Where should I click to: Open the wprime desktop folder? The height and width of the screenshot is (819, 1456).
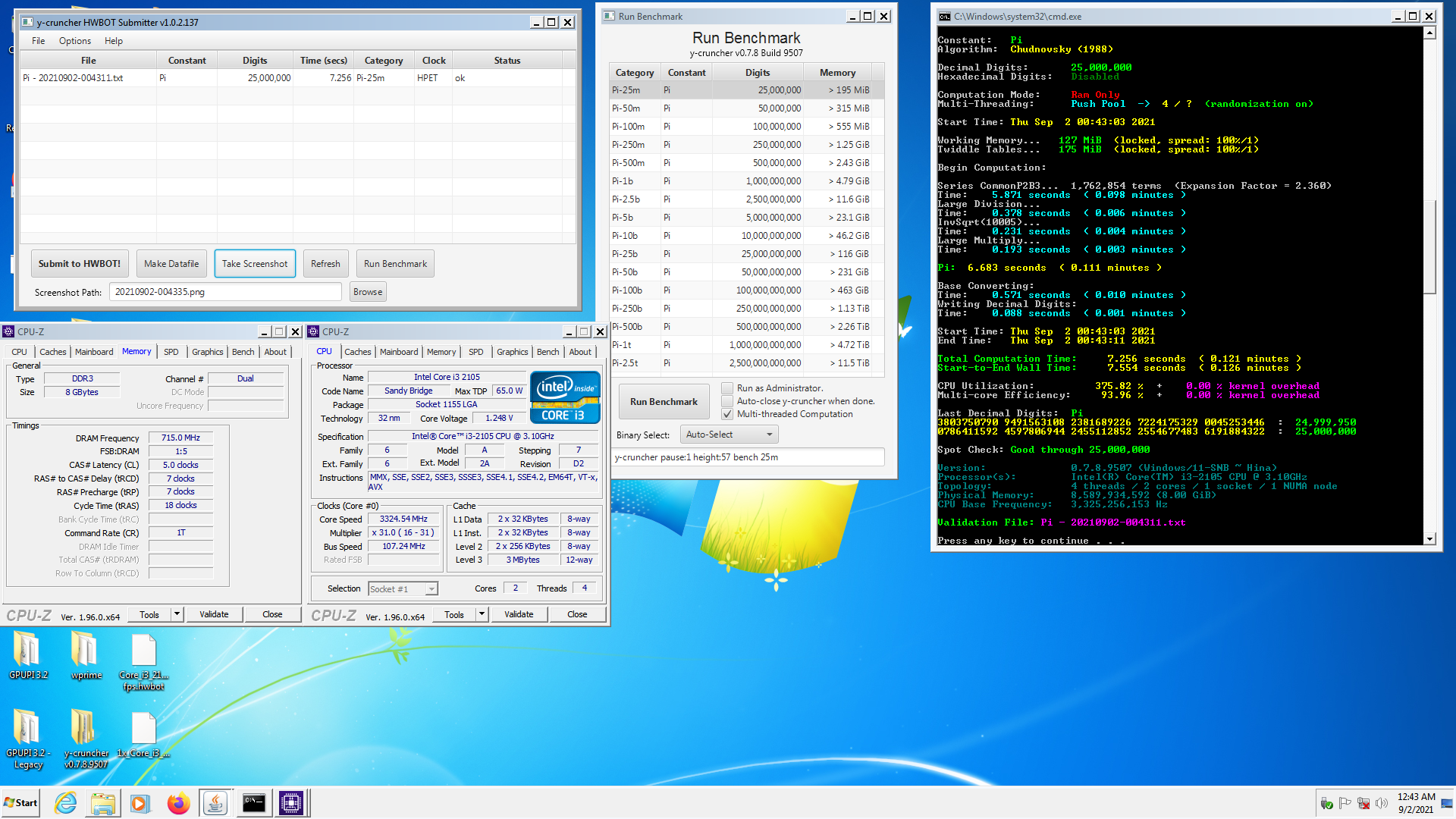pos(86,655)
